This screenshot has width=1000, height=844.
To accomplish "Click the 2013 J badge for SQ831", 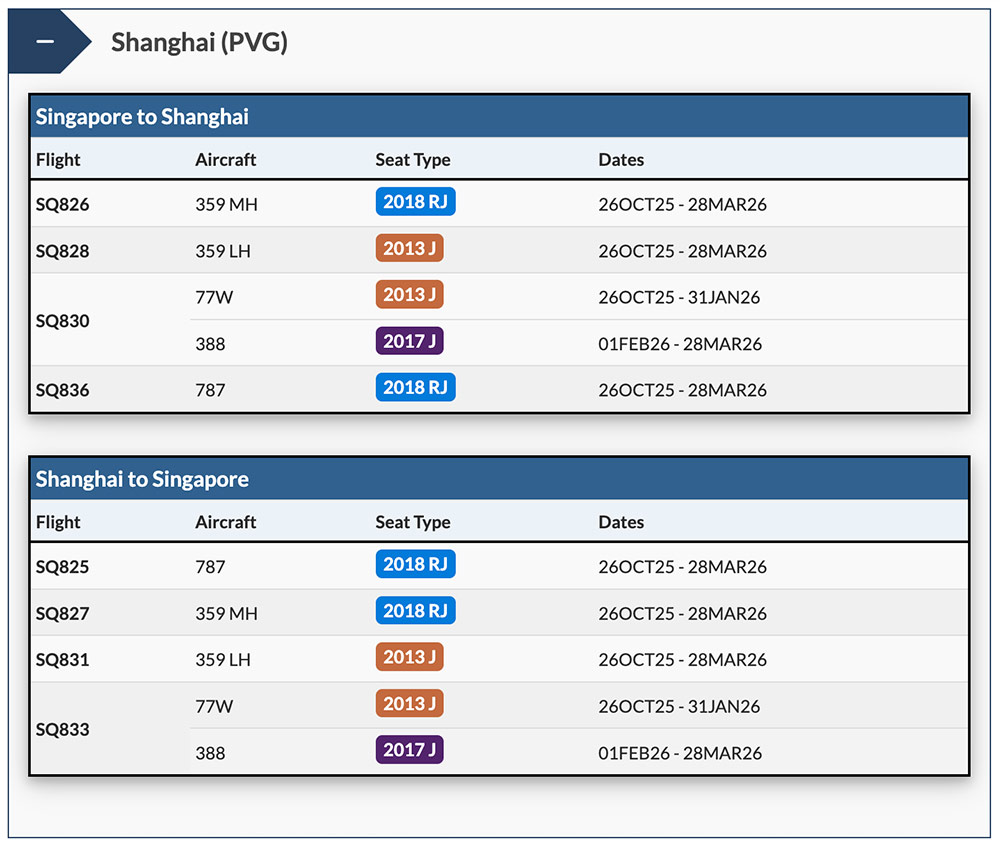I will pyautogui.click(x=409, y=657).
